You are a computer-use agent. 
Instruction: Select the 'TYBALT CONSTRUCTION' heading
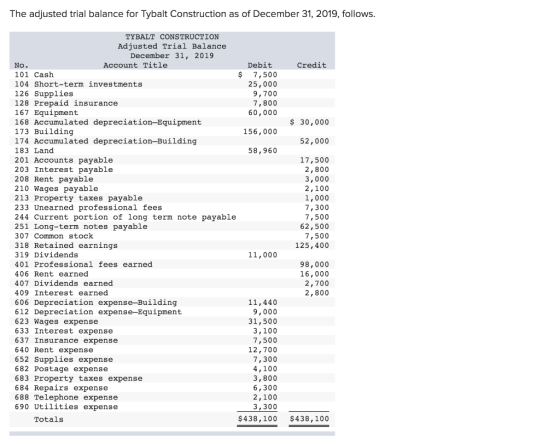172,37
